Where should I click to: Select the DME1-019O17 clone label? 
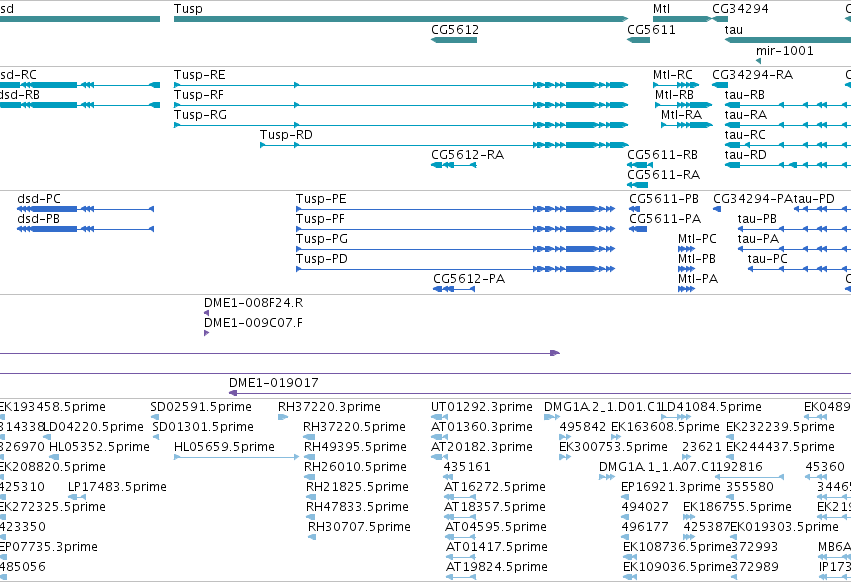point(274,383)
